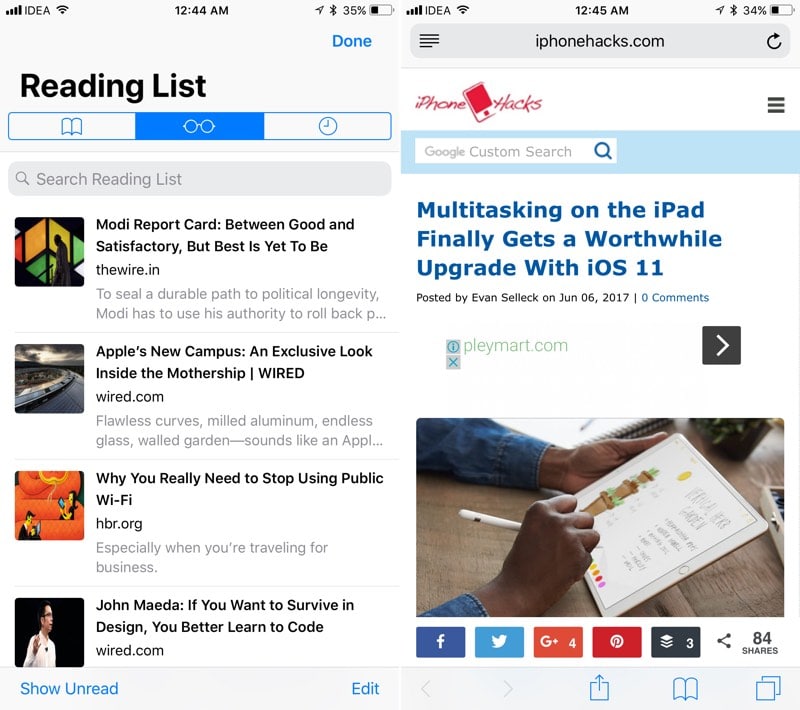The height and width of the screenshot is (710, 800).
Task: Expand the pleymart.com ad arrow
Action: pos(721,345)
